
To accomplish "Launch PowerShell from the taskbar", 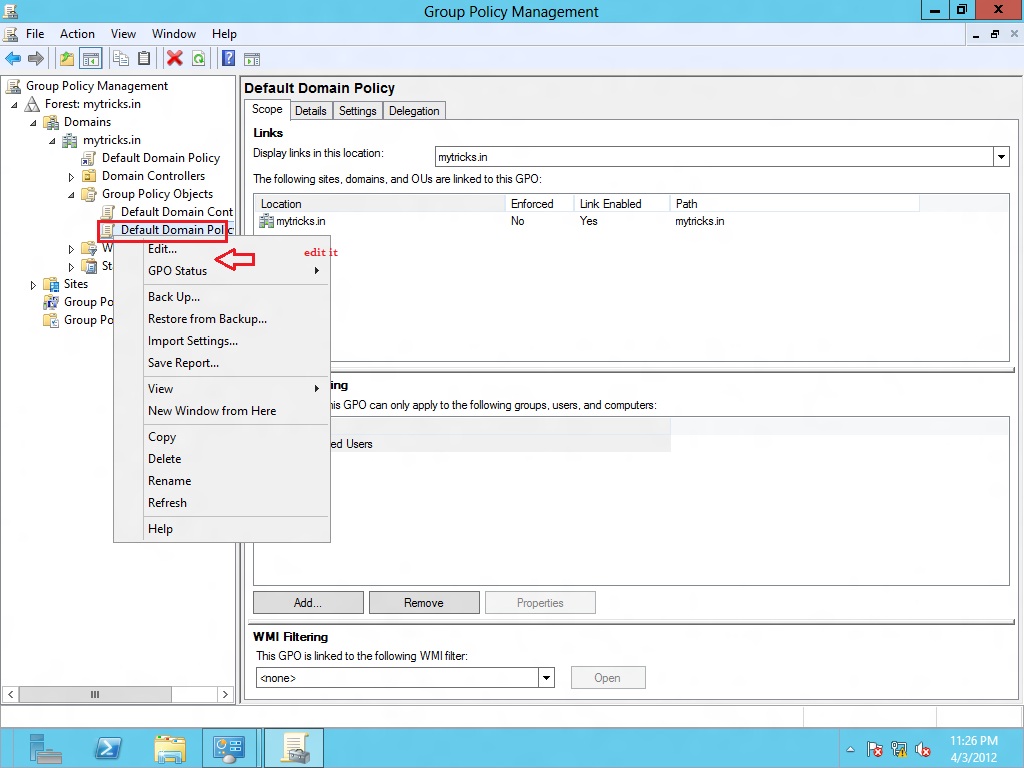I will point(108,748).
